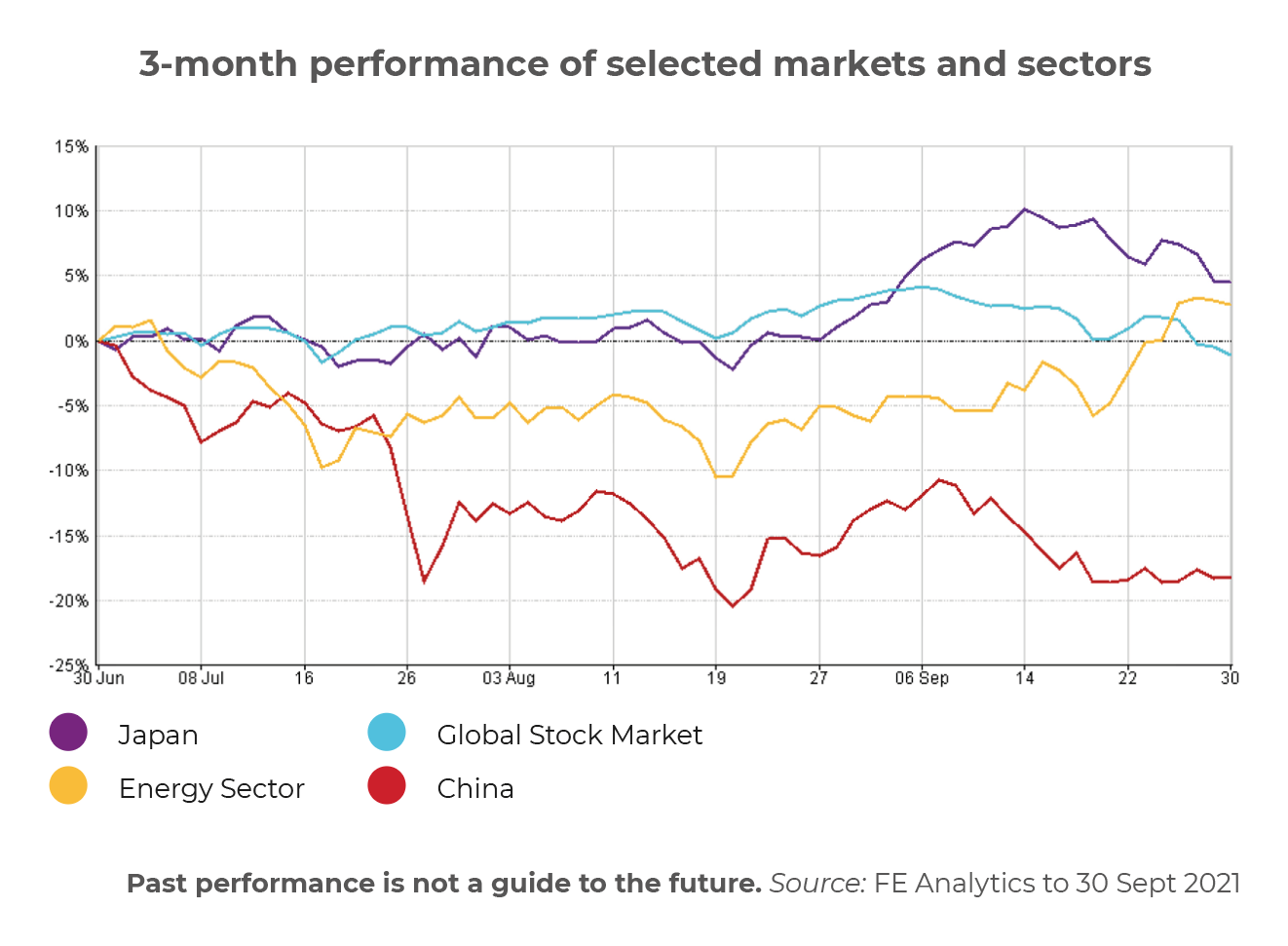Click the yellow Energy Sector legend swatch
The width and height of the screenshot is (1288, 946).
(68, 785)
